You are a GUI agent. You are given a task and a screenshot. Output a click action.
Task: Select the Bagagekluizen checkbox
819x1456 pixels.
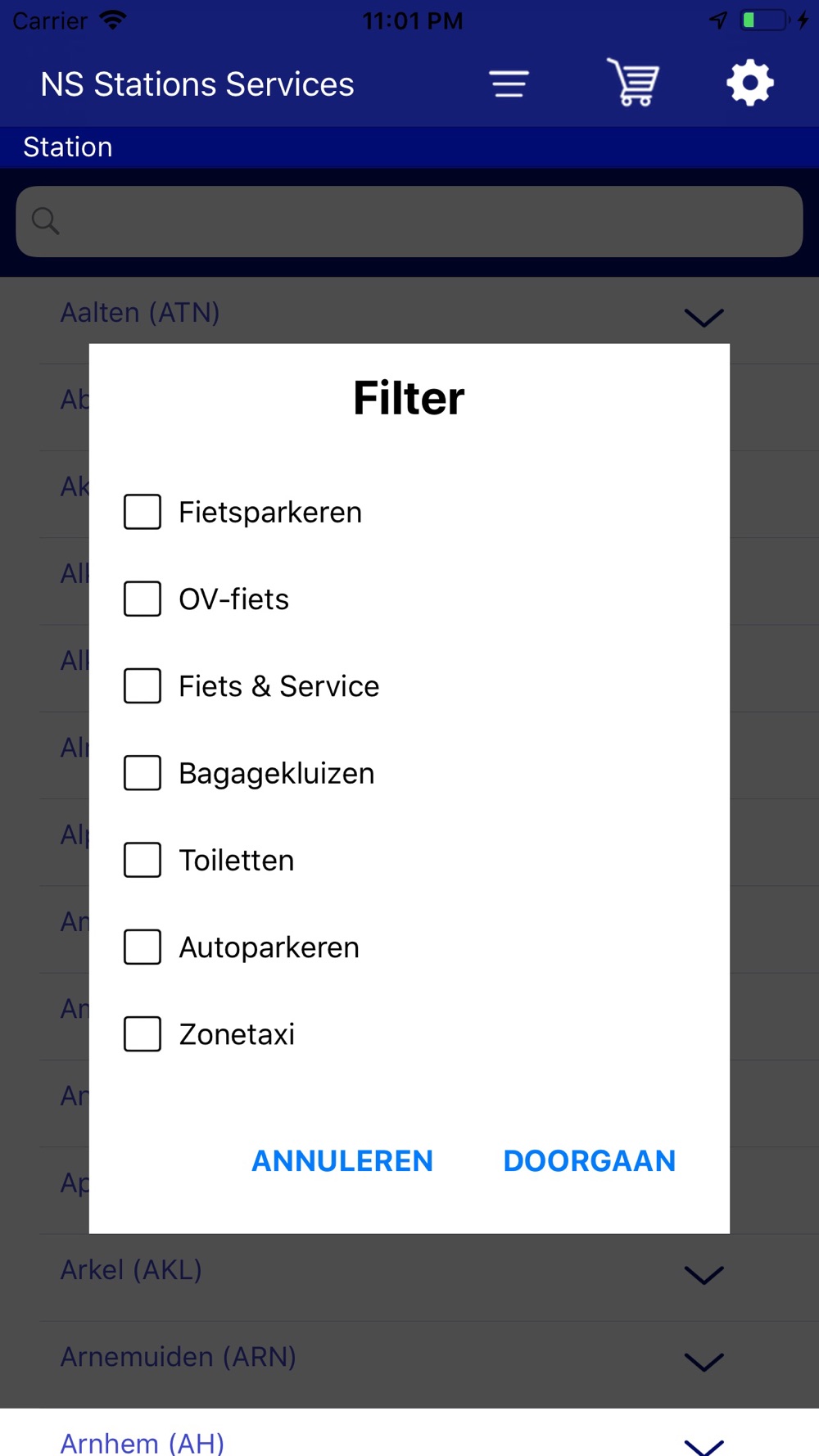pos(143,773)
